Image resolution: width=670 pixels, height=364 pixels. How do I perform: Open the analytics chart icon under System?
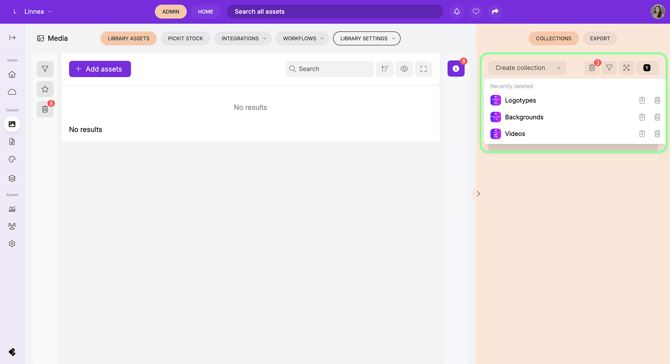click(12, 209)
